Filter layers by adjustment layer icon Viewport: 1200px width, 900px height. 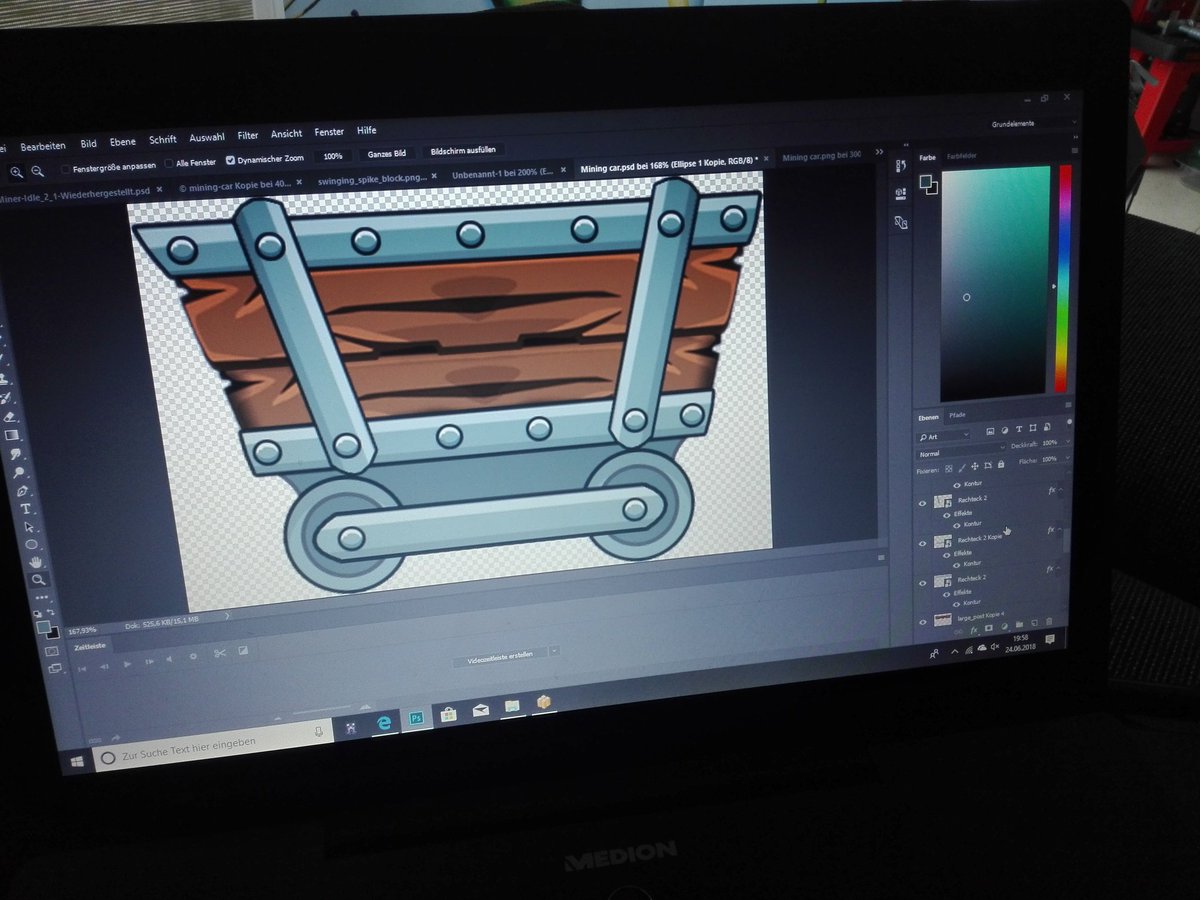coord(1005,430)
